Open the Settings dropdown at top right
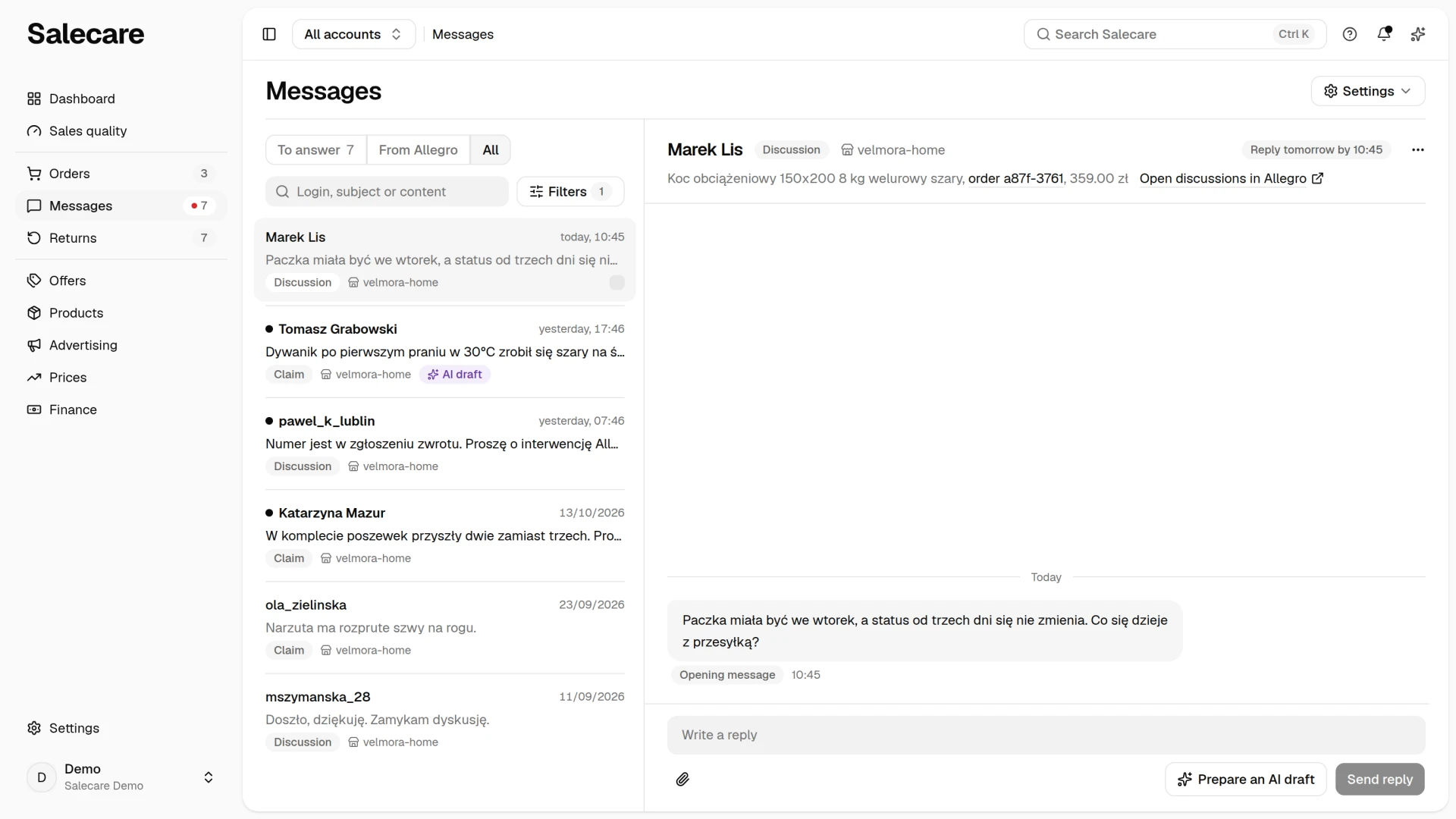 click(1368, 91)
